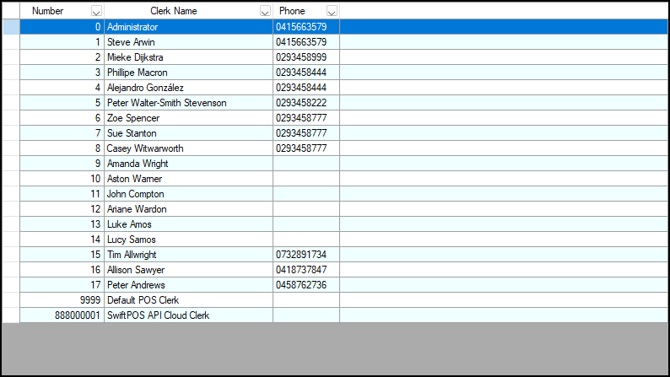Click the Number column header
This screenshot has height=377, width=670.
pos(47,11)
